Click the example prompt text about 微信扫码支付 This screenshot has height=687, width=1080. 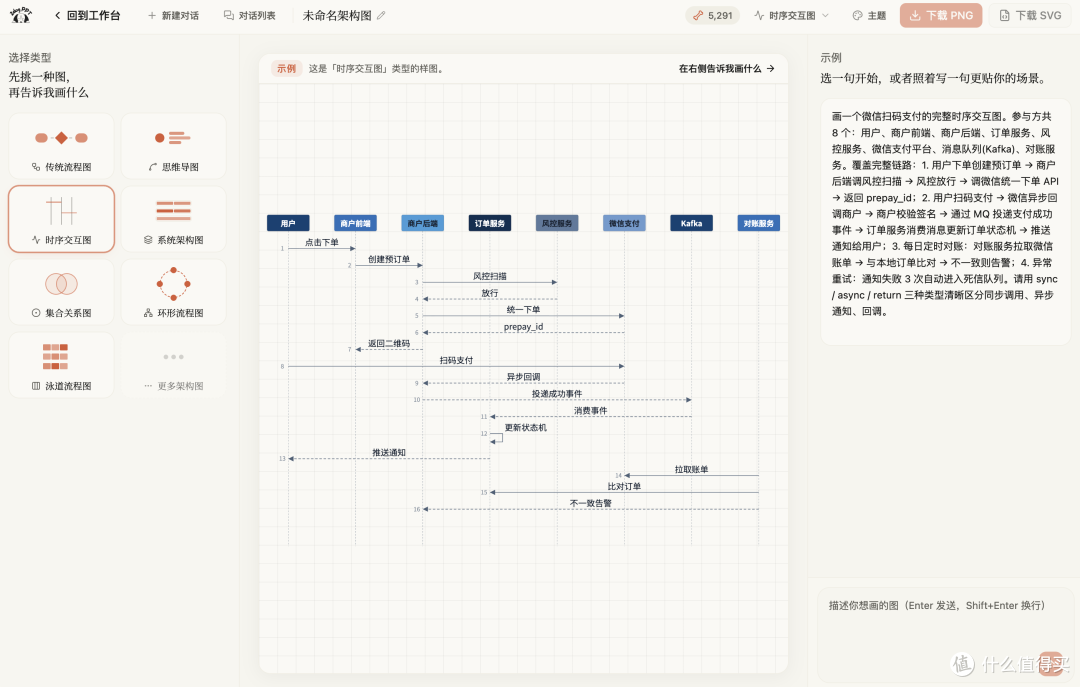pos(945,214)
